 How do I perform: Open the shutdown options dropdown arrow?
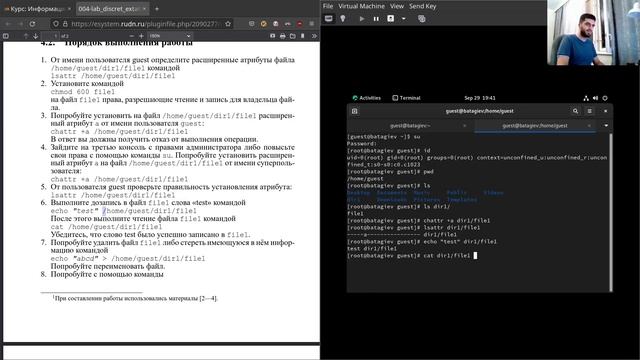coord(403,18)
